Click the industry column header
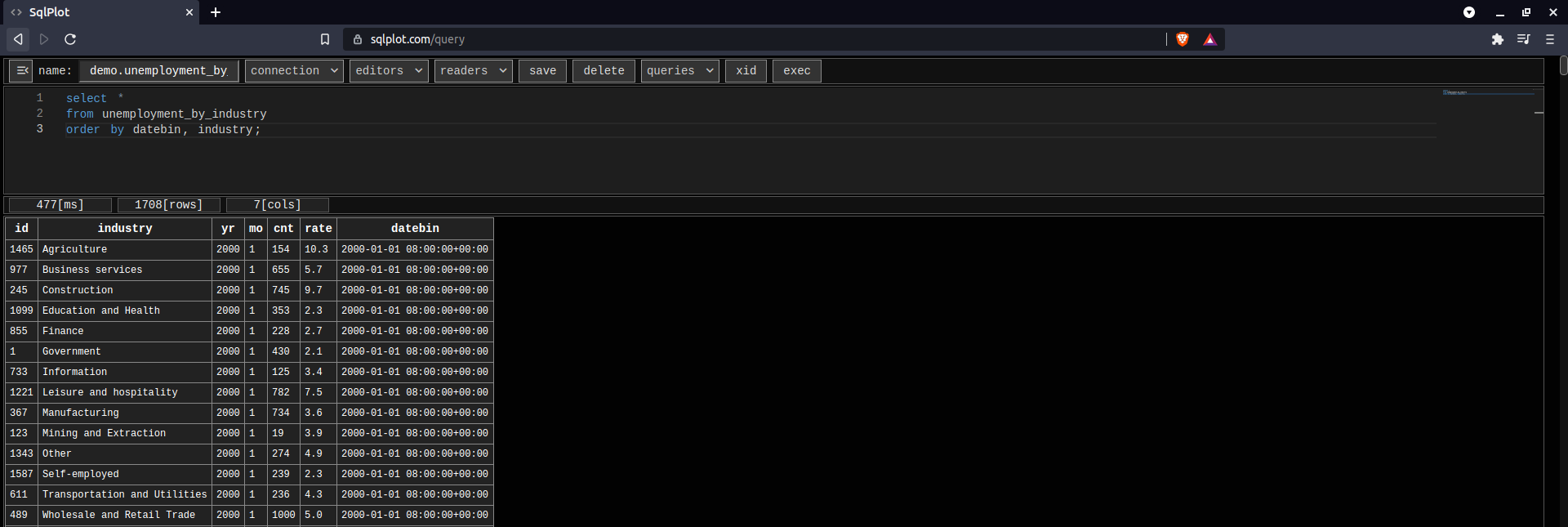 click(x=125, y=229)
